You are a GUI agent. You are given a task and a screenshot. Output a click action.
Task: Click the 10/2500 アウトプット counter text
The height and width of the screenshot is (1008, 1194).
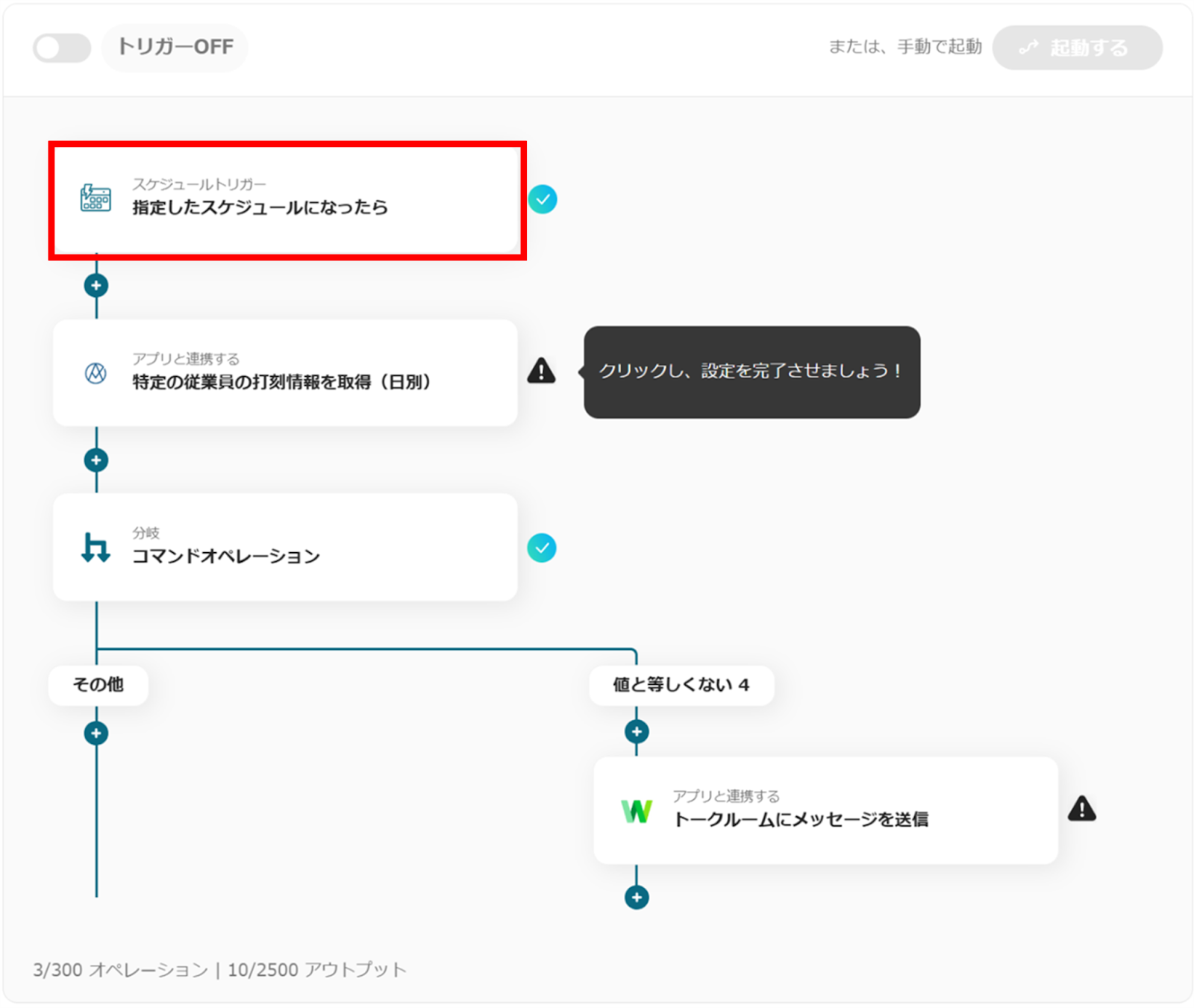317,969
